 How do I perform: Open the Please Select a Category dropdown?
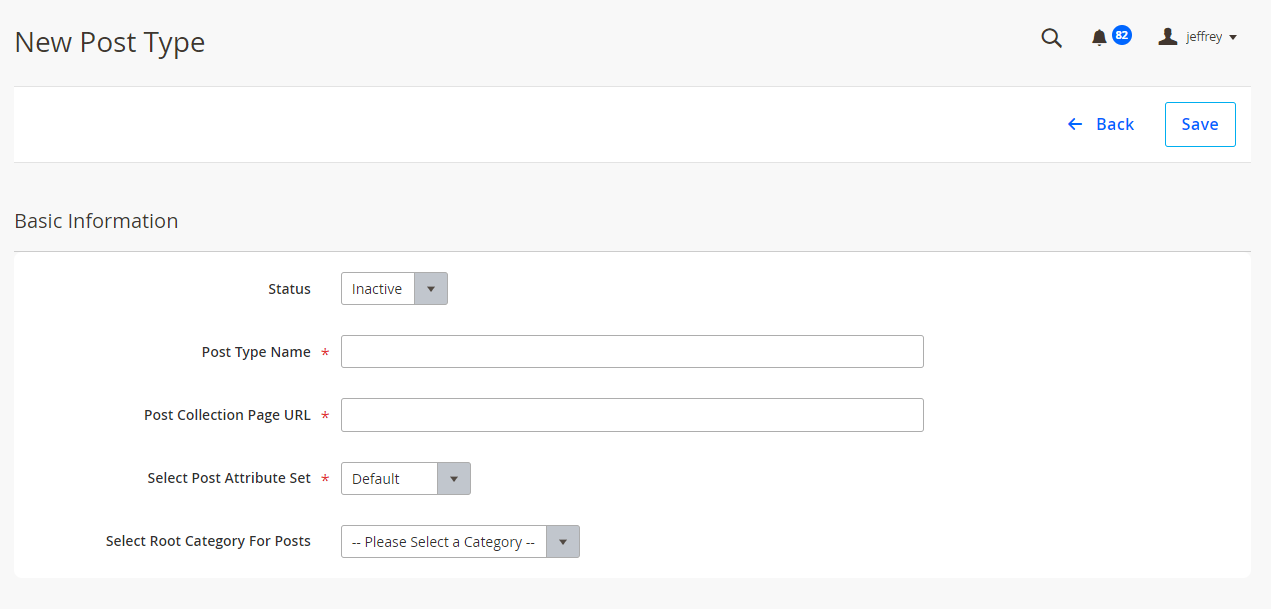(460, 542)
